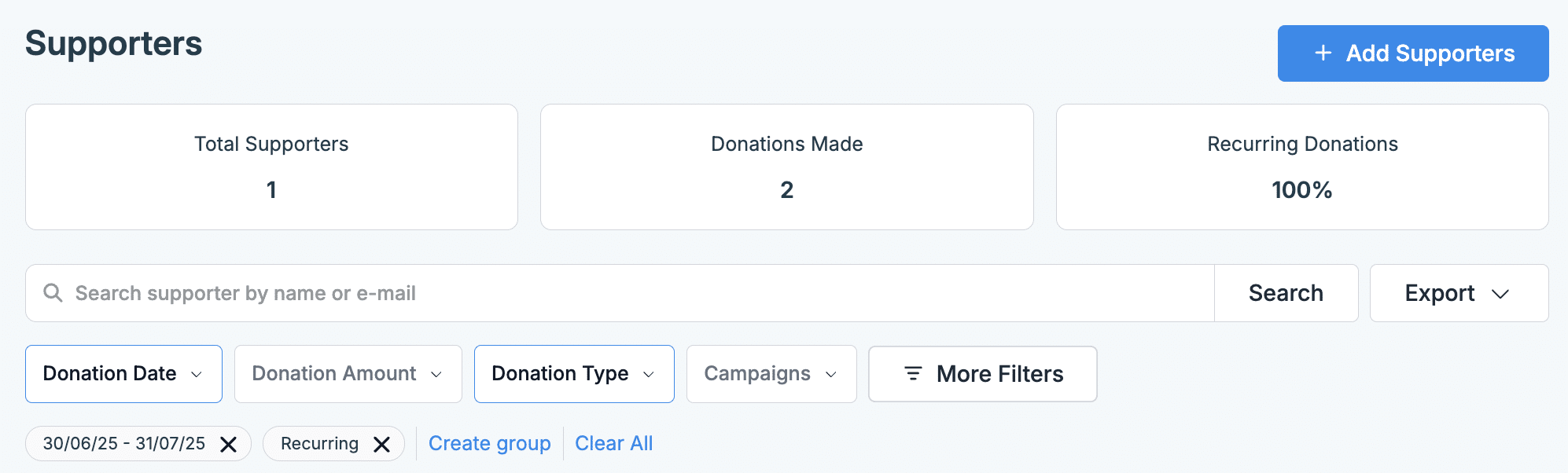Click the filter icon on More Filters
This screenshot has height=473, width=1568.
point(912,374)
